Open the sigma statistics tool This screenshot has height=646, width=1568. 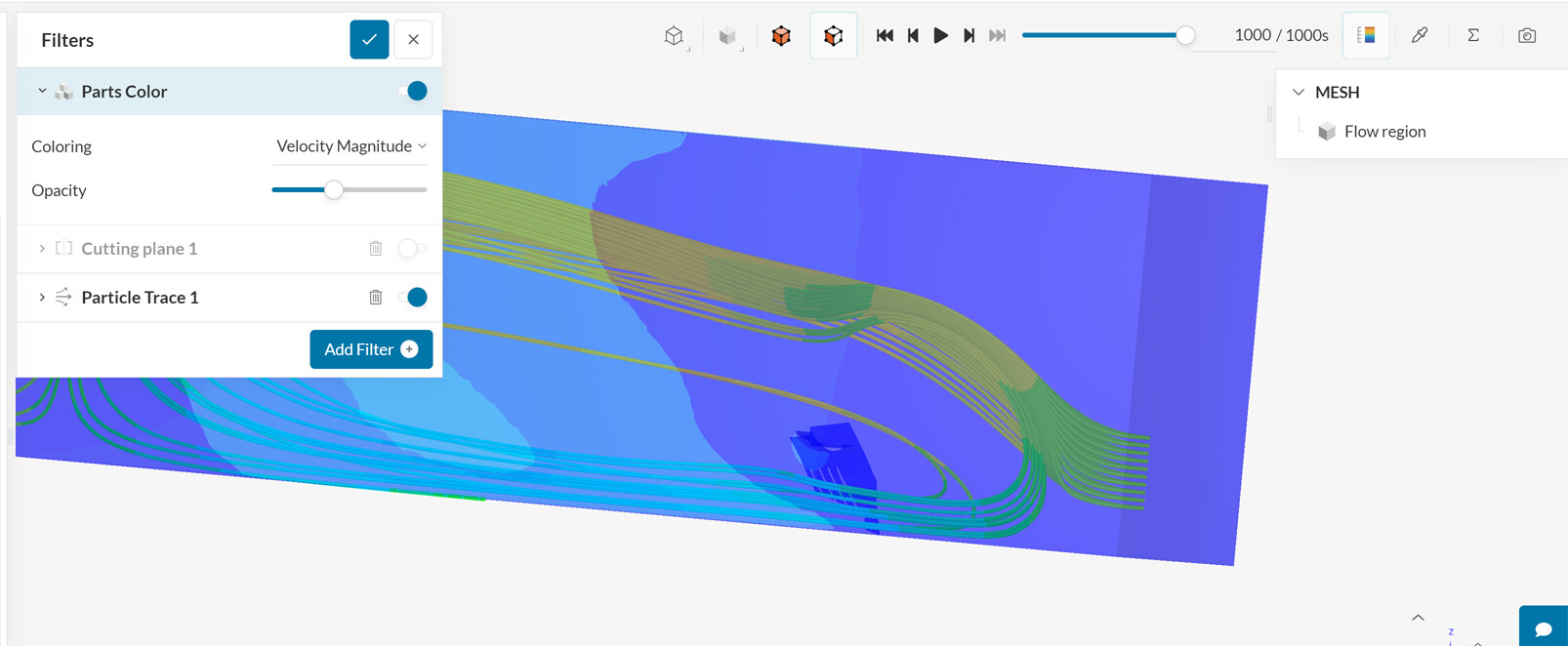click(1473, 35)
